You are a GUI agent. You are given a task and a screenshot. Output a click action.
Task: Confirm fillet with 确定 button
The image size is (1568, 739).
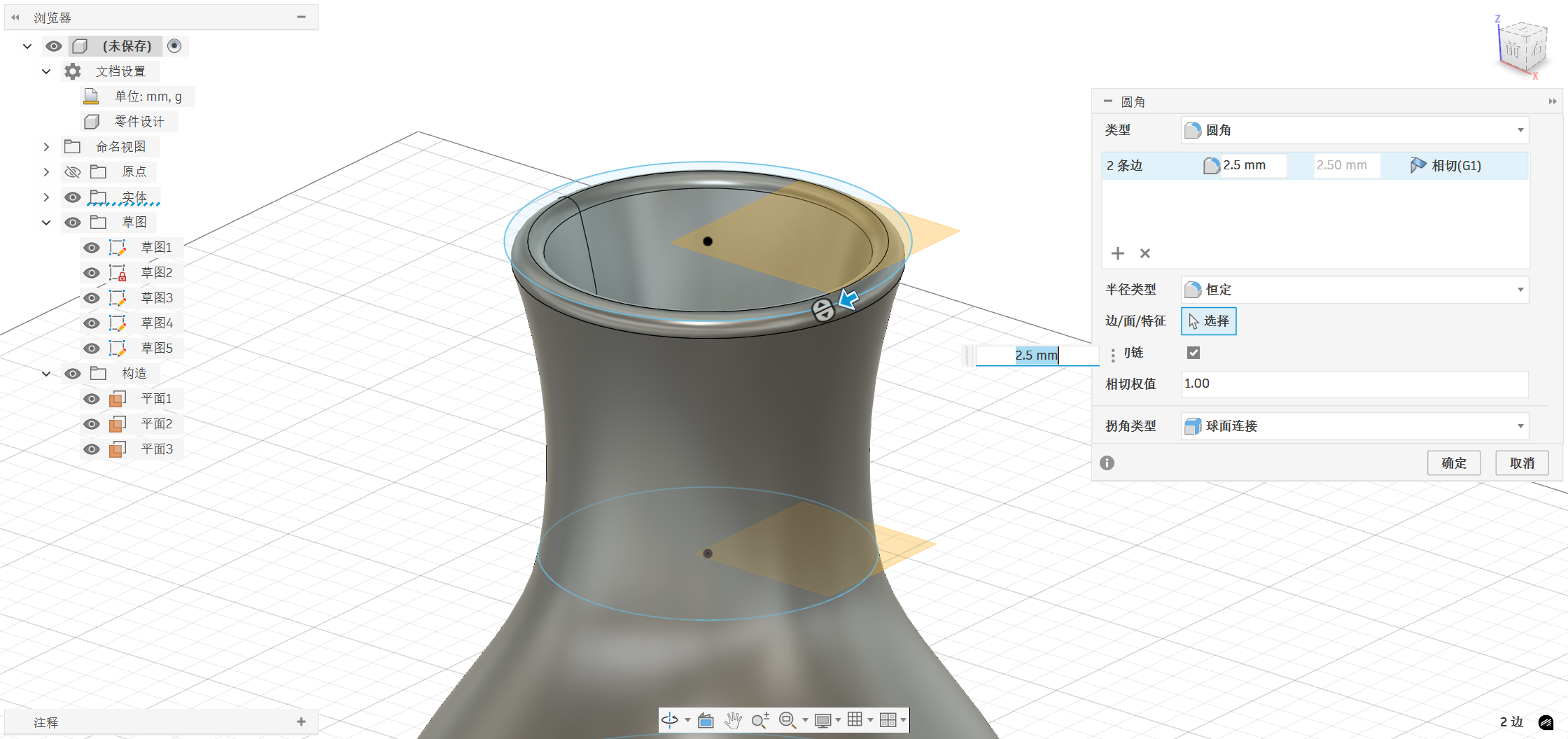click(x=1454, y=463)
